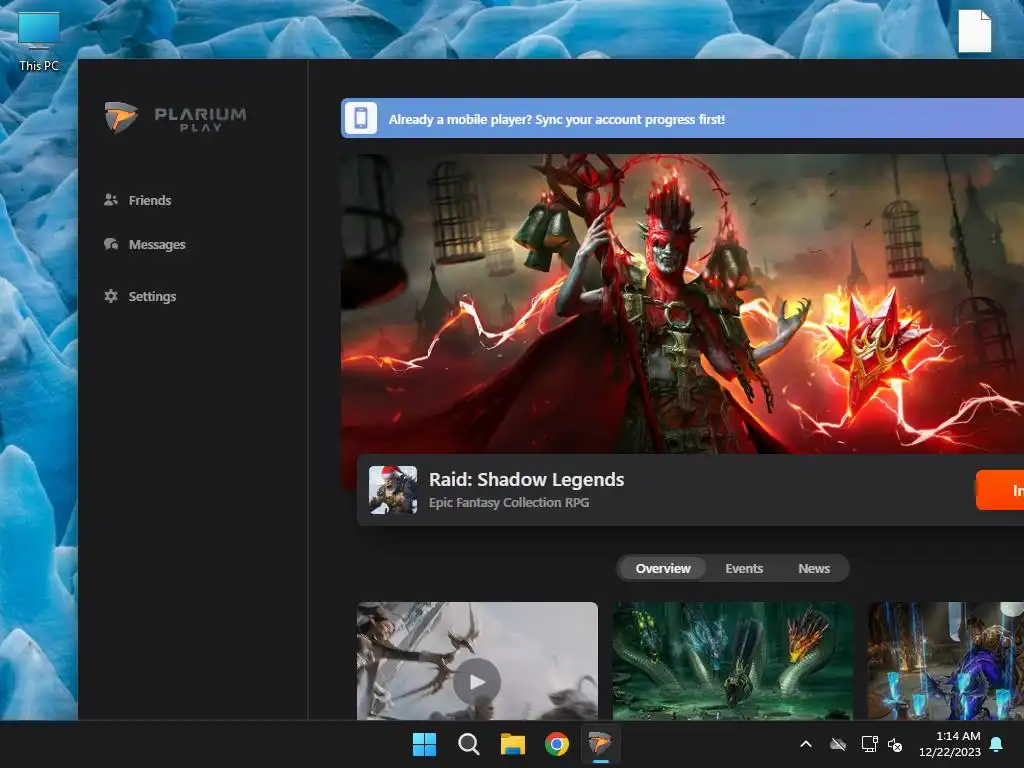Click the Raid hero banner image
This screenshot has width=1024, height=768.
coord(682,304)
